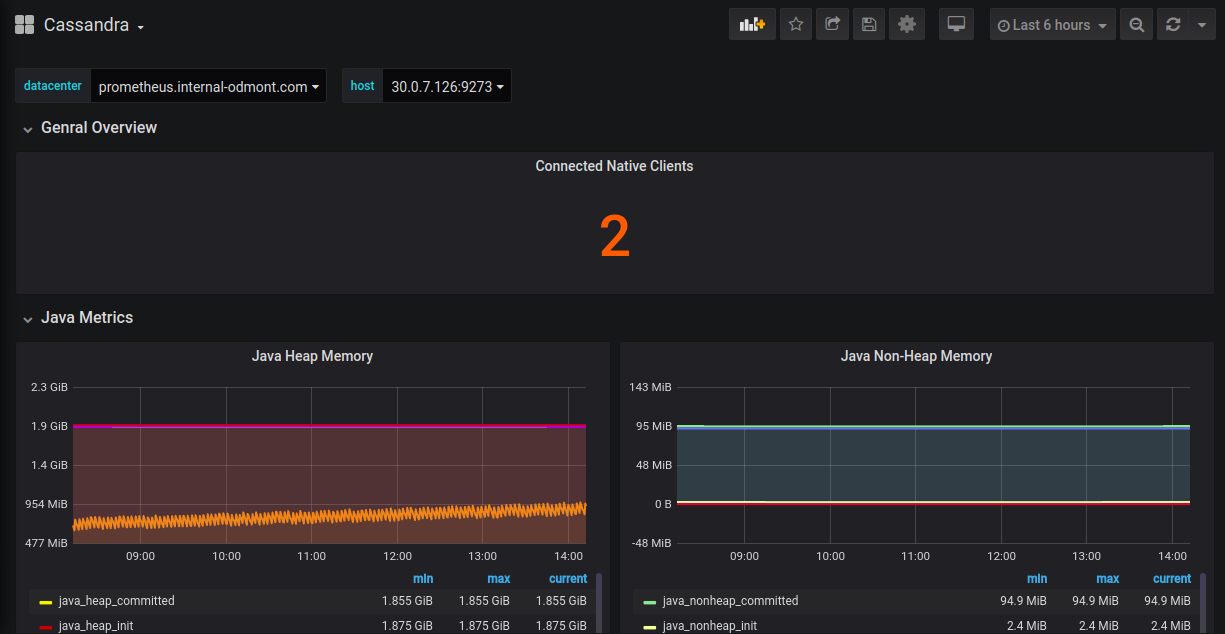Open the refresh interval dropdown arrow
Viewport: 1225px width, 634px height.
point(1202,25)
